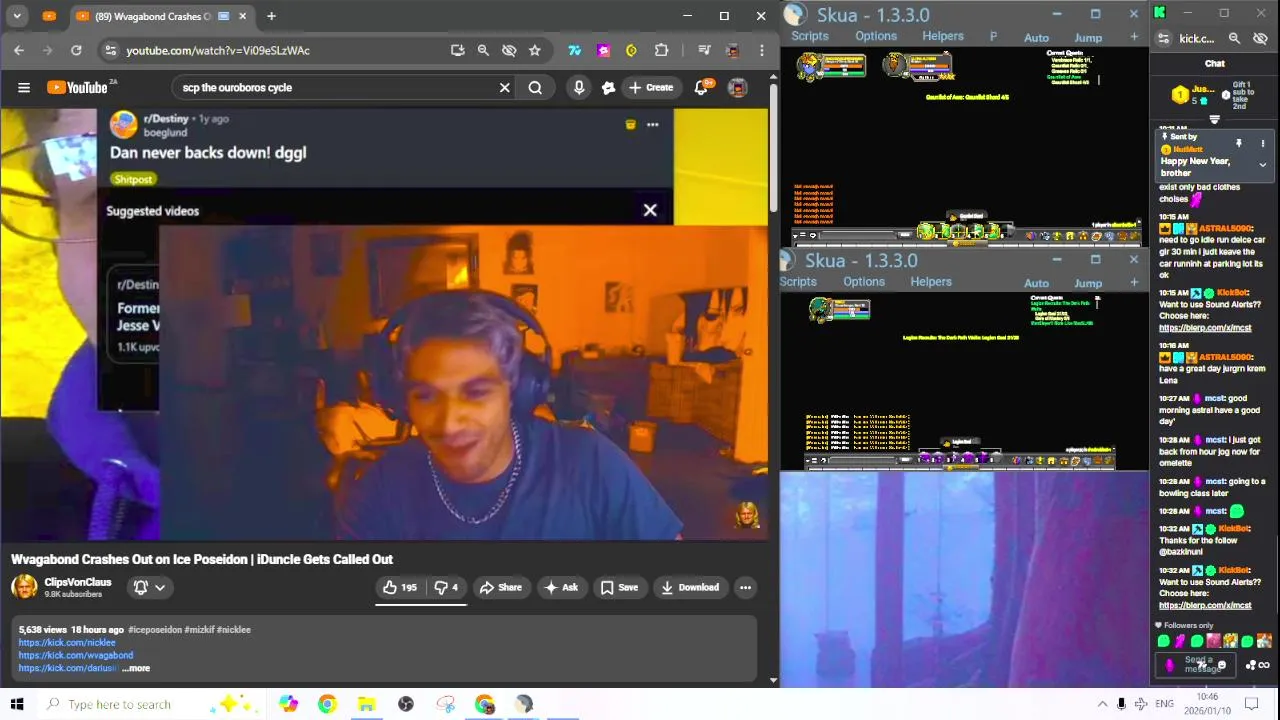Click the Kick chat message input
This screenshot has width=1280, height=720.
[1197, 664]
